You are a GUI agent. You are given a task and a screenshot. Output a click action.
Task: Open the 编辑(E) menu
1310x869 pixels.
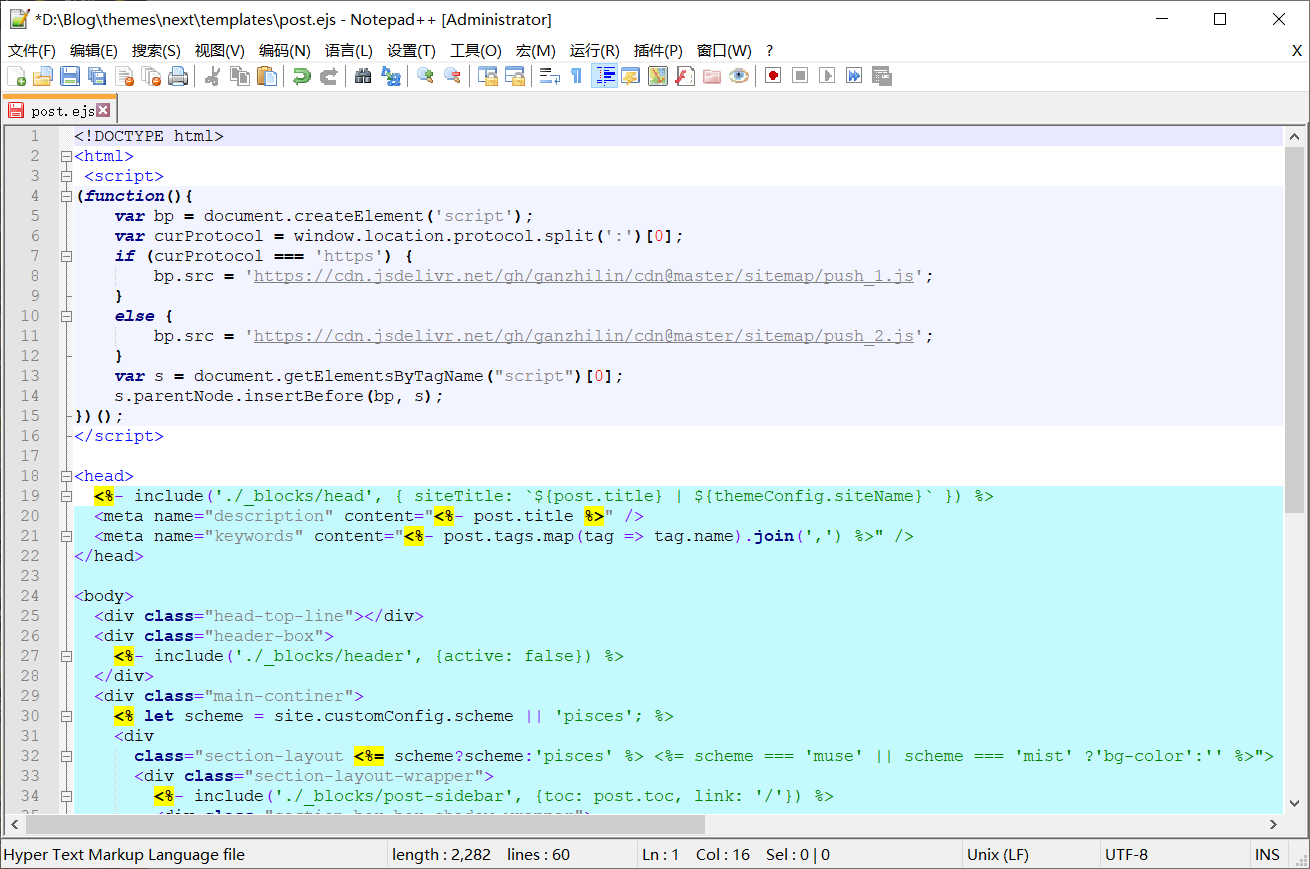coord(94,50)
